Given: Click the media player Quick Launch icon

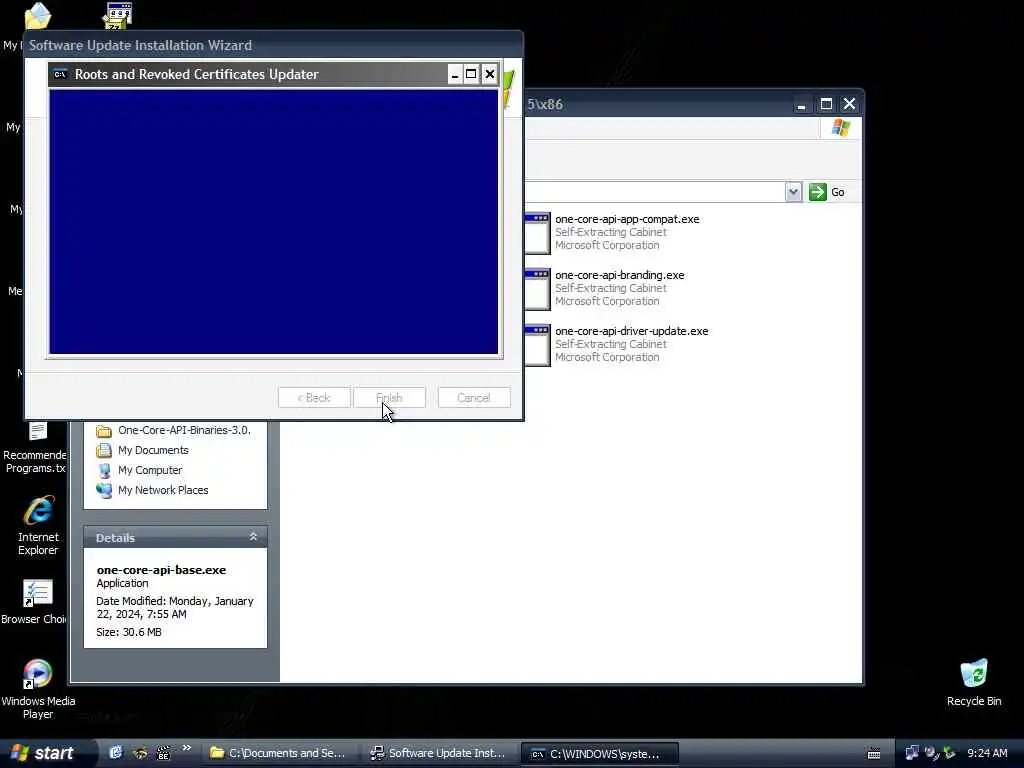Looking at the screenshot, I should click(163, 753).
